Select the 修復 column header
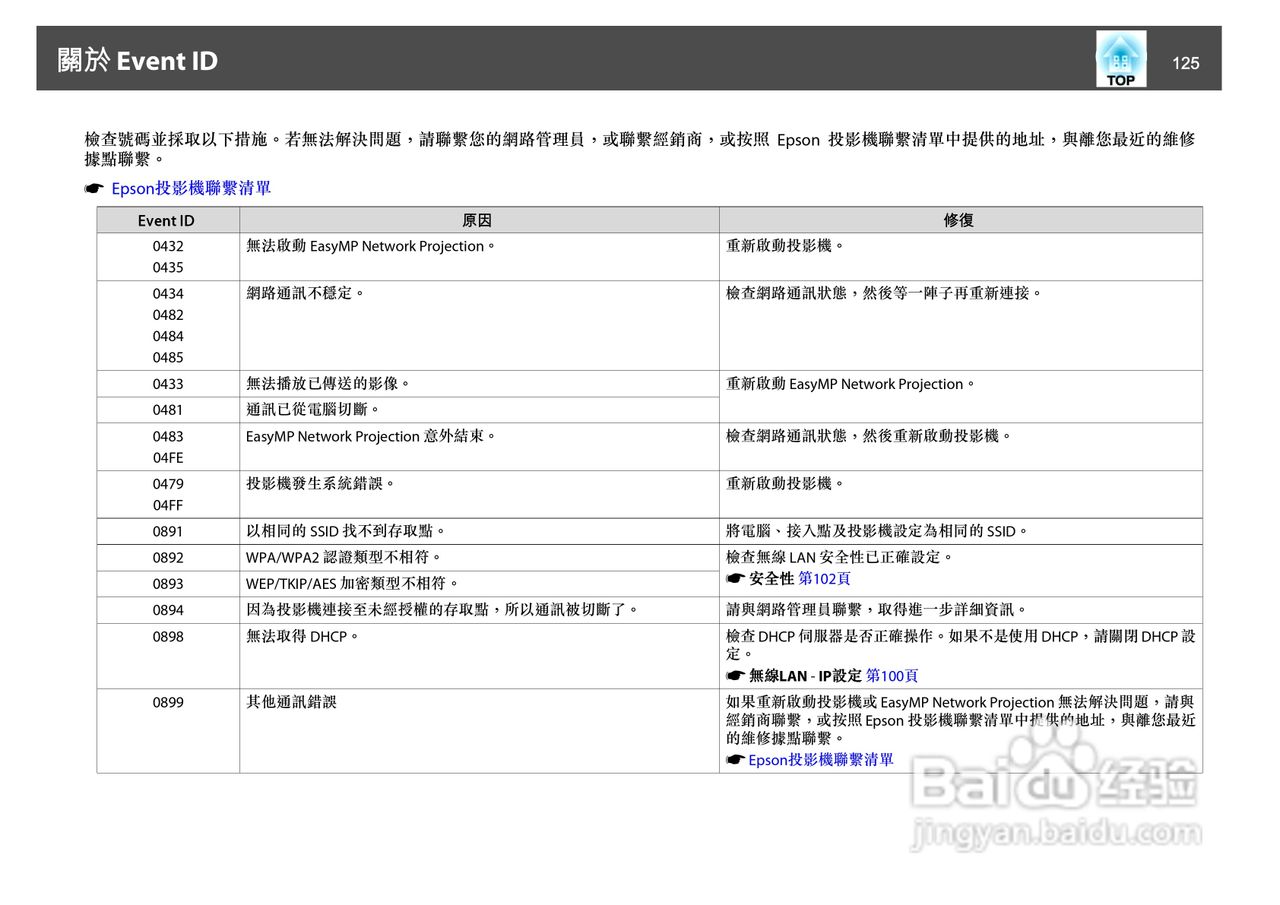This screenshot has height=905, width=1280. click(x=959, y=220)
